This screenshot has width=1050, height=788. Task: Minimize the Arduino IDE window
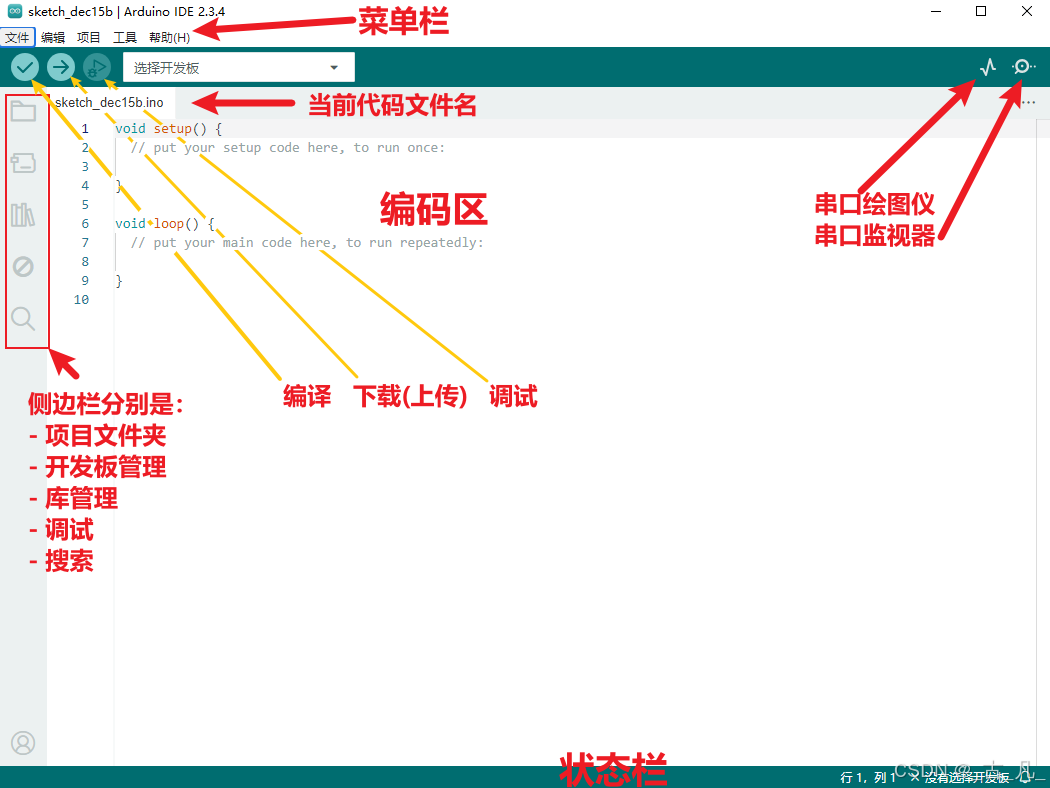[x=936, y=11]
